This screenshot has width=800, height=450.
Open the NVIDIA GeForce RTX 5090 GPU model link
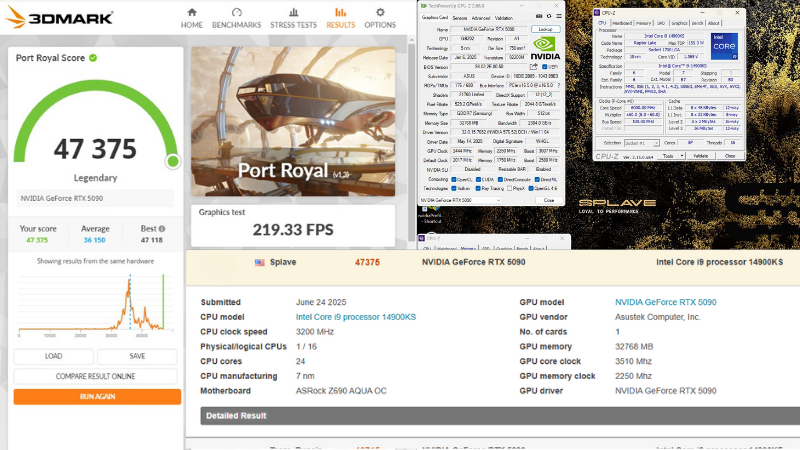(665, 302)
